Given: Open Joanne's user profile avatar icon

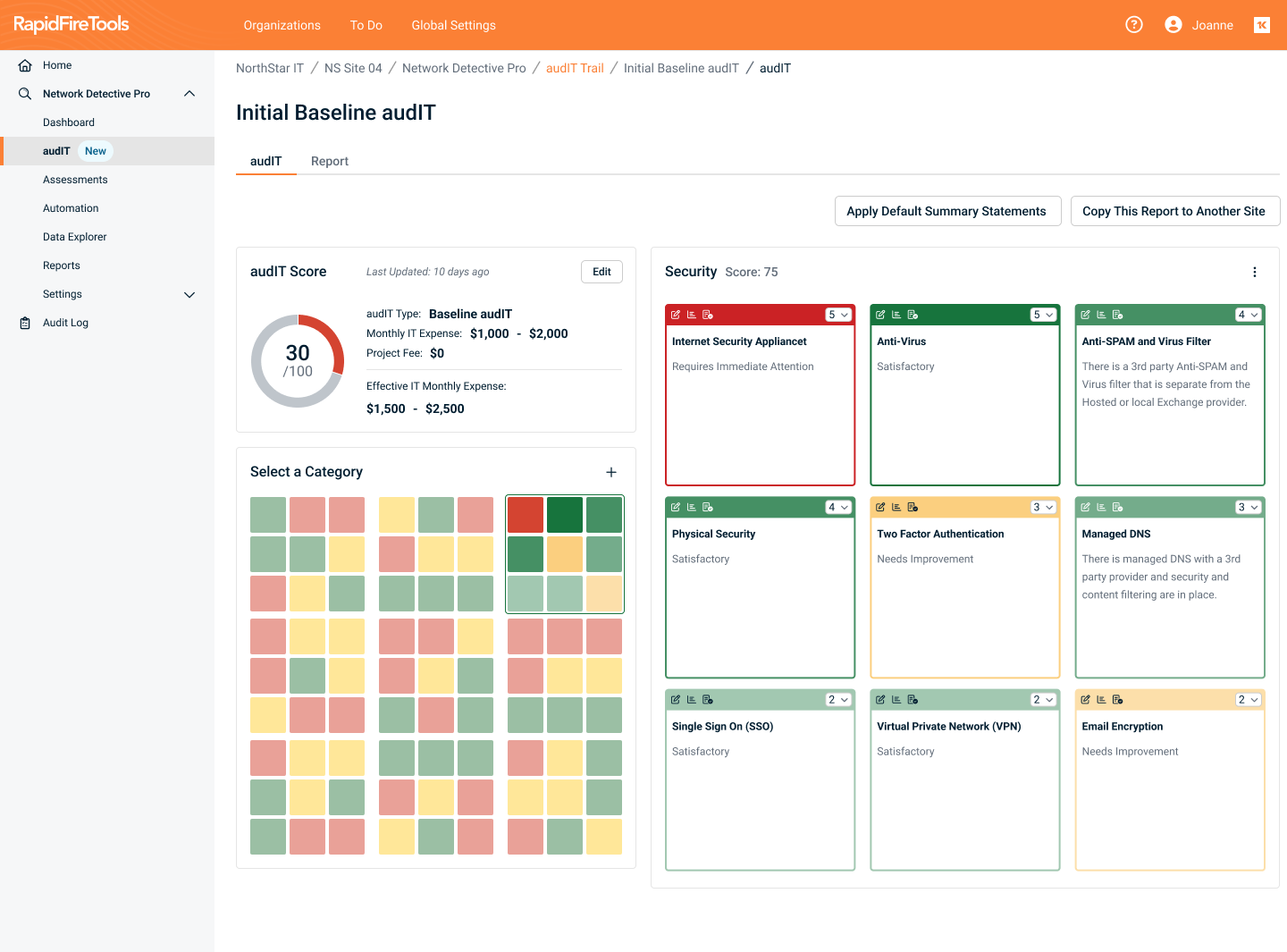Looking at the screenshot, I should 1173,25.
